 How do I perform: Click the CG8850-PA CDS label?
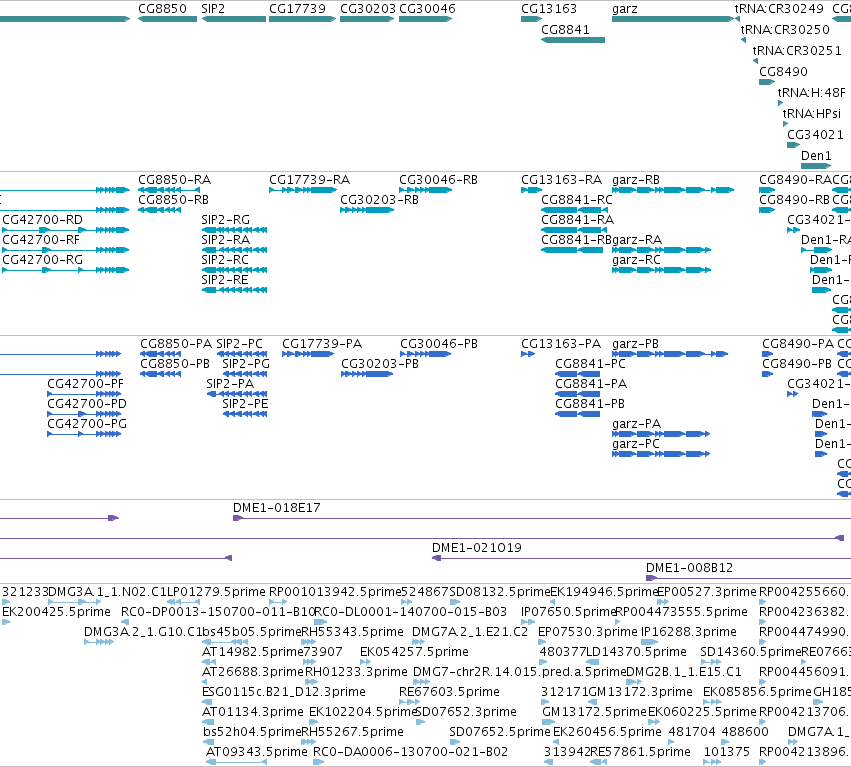point(176,344)
